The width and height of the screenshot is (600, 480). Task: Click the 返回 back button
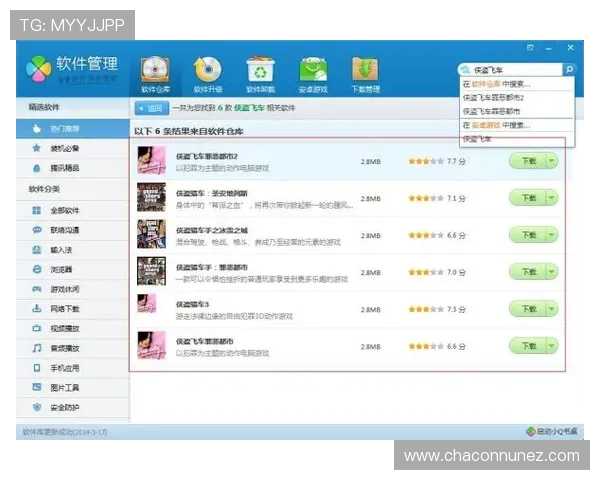[x=152, y=108]
